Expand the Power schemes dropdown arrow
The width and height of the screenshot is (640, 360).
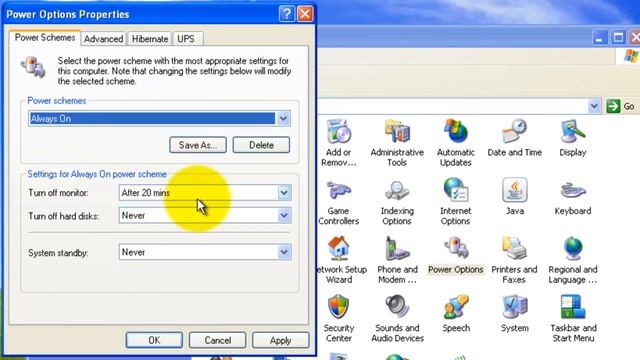click(x=283, y=119)
